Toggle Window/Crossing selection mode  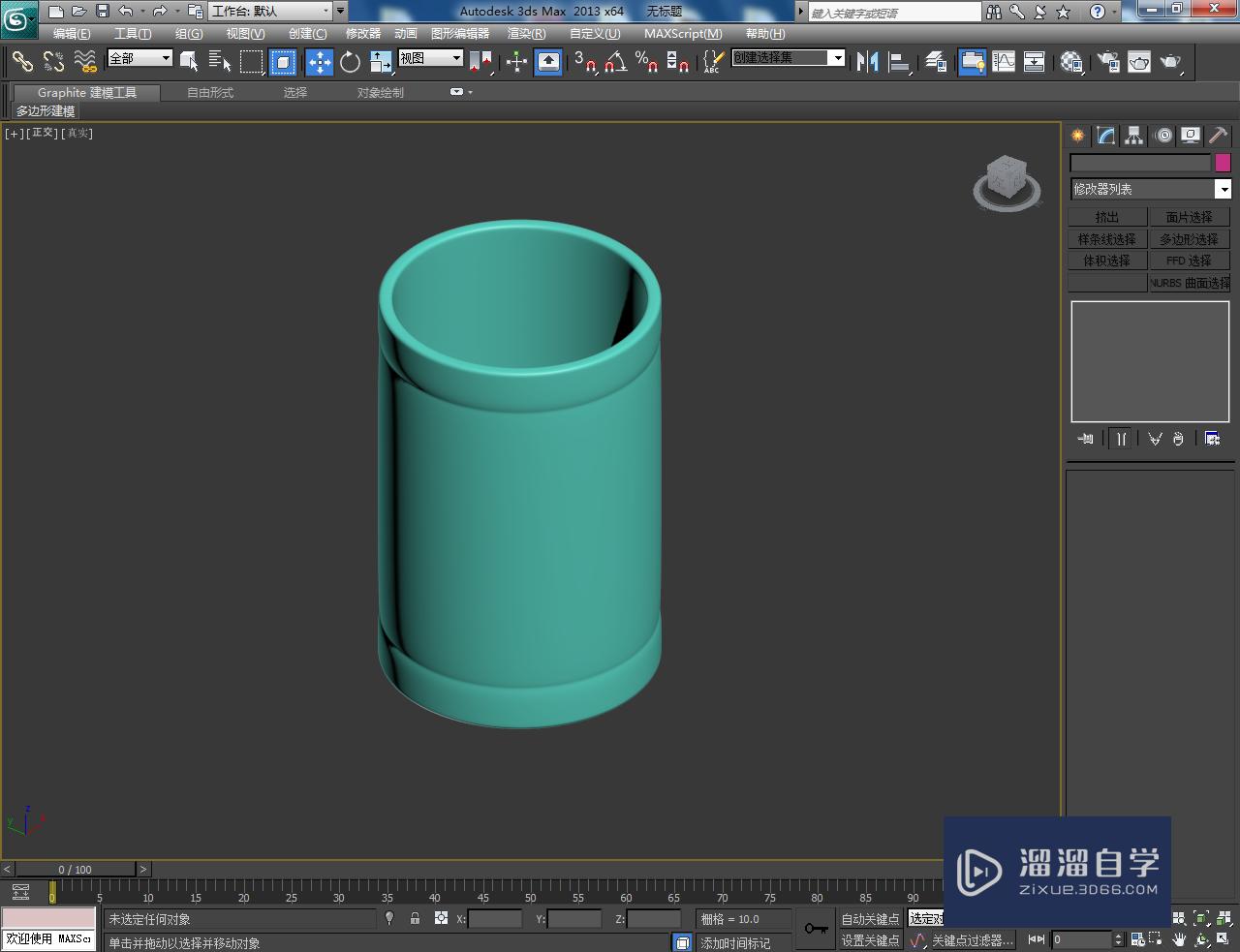click(x=283, y=61)
